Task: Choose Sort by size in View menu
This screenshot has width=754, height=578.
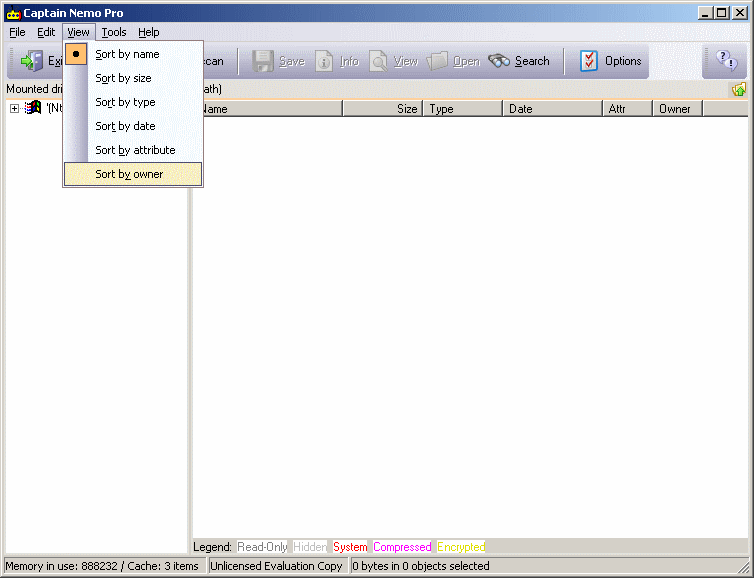Action: coord(123,78)
